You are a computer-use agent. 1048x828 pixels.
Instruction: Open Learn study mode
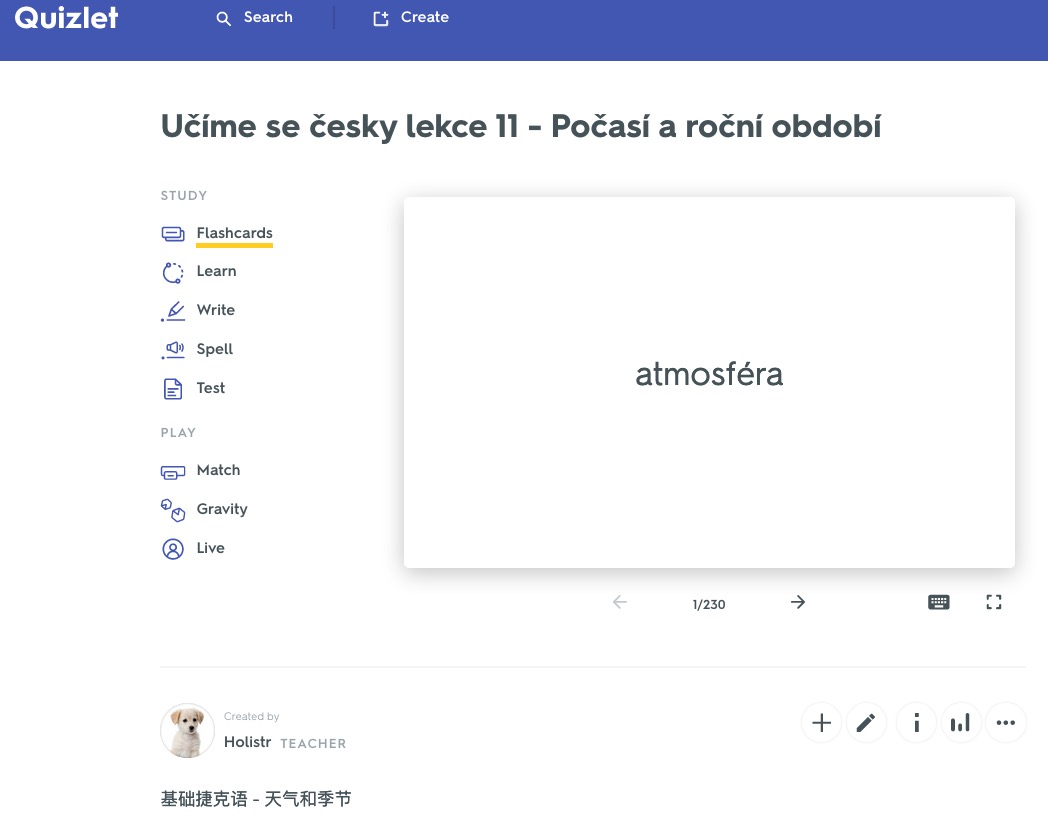point(216,271)
